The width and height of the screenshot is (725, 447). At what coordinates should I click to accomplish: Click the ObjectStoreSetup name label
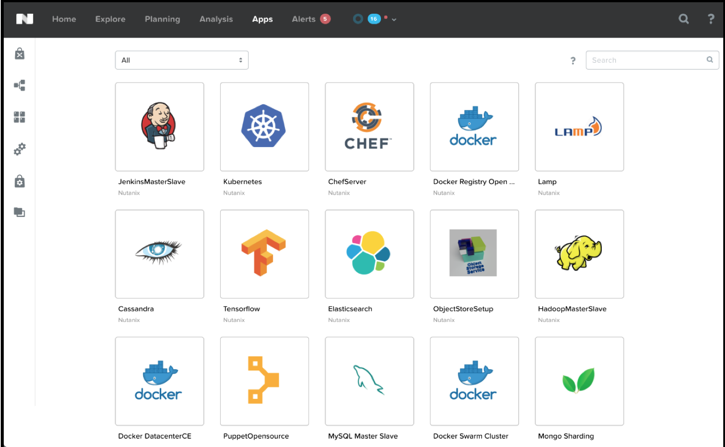[x=463, y=309]
